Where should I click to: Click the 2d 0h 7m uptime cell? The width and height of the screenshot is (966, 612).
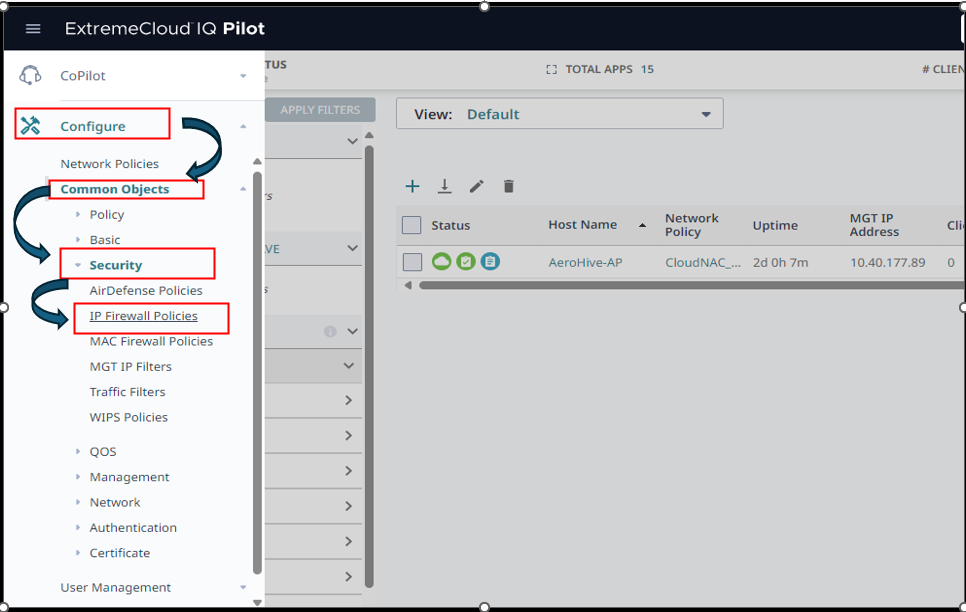781,263
